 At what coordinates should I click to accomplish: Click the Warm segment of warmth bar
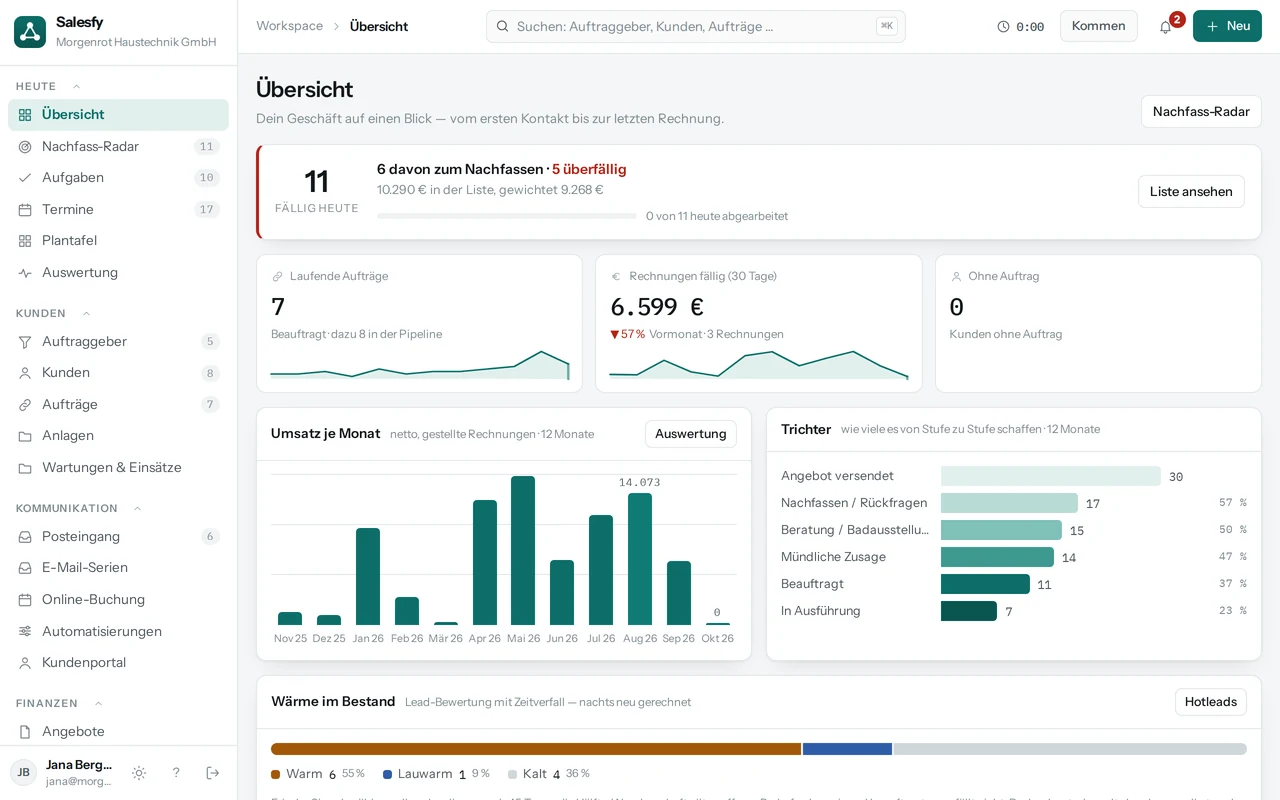tap(536, 749)
